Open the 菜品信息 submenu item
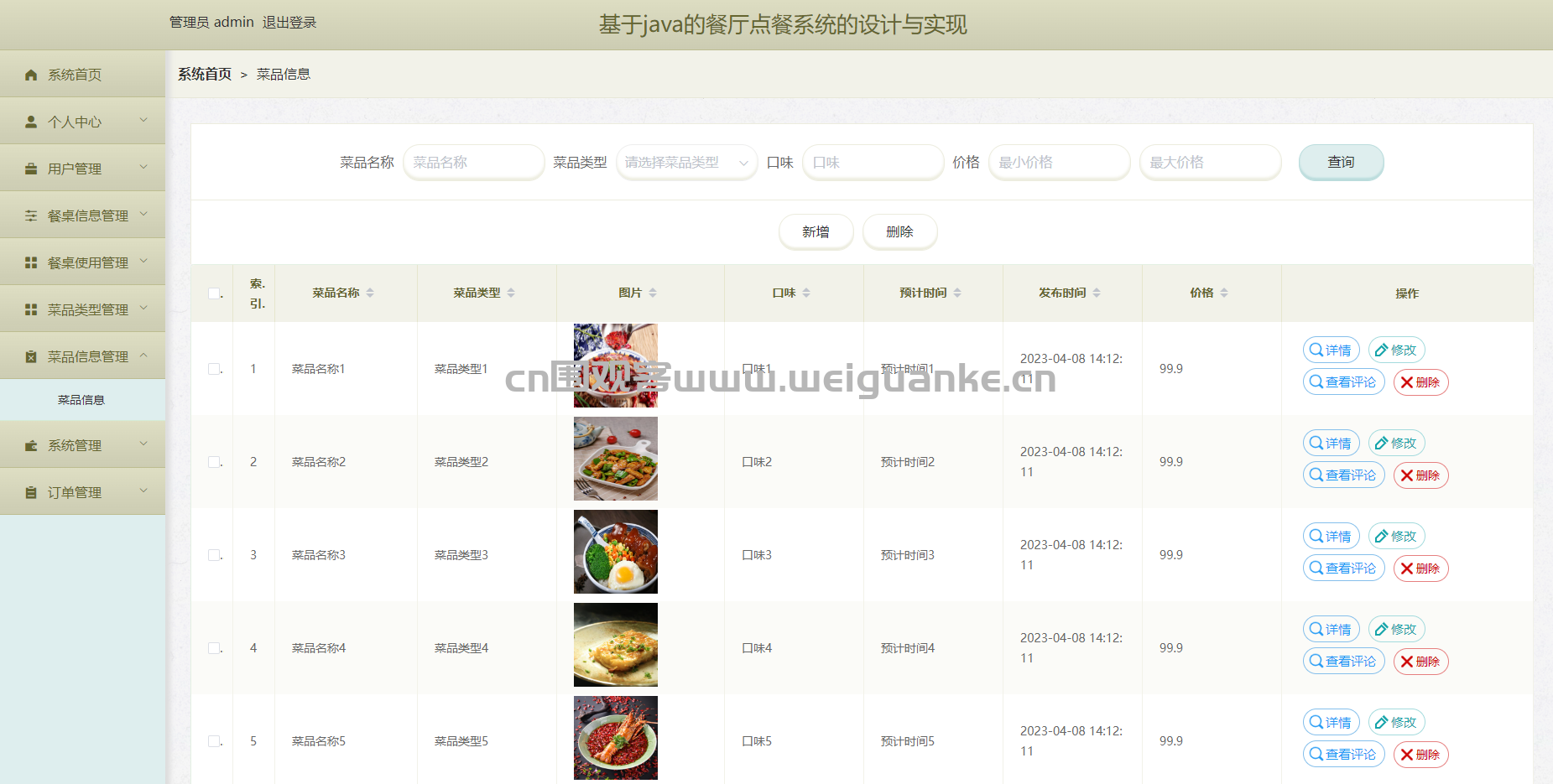This screenshot has height=784, width=1553. tap(81, 400)
